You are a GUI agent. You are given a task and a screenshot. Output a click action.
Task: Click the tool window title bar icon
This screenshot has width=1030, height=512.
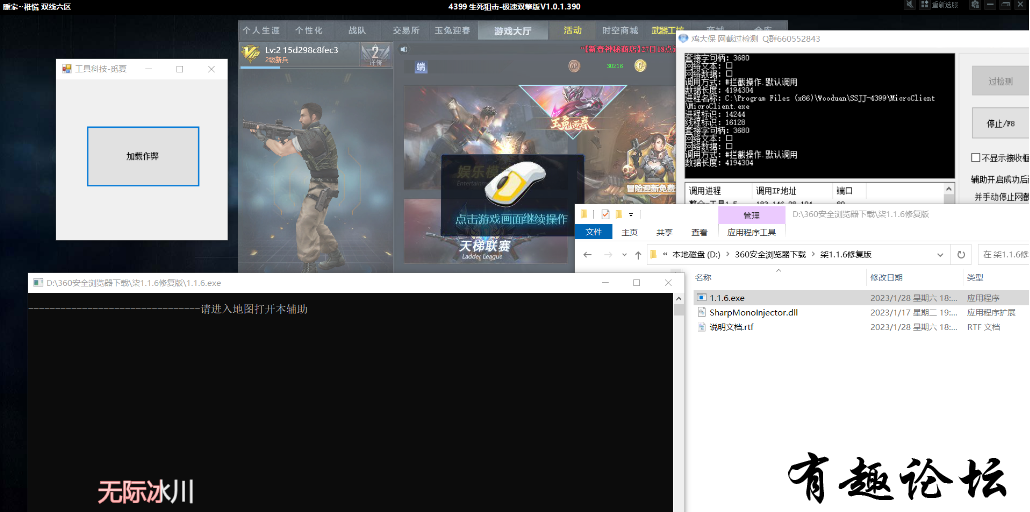tap(66, 68)
